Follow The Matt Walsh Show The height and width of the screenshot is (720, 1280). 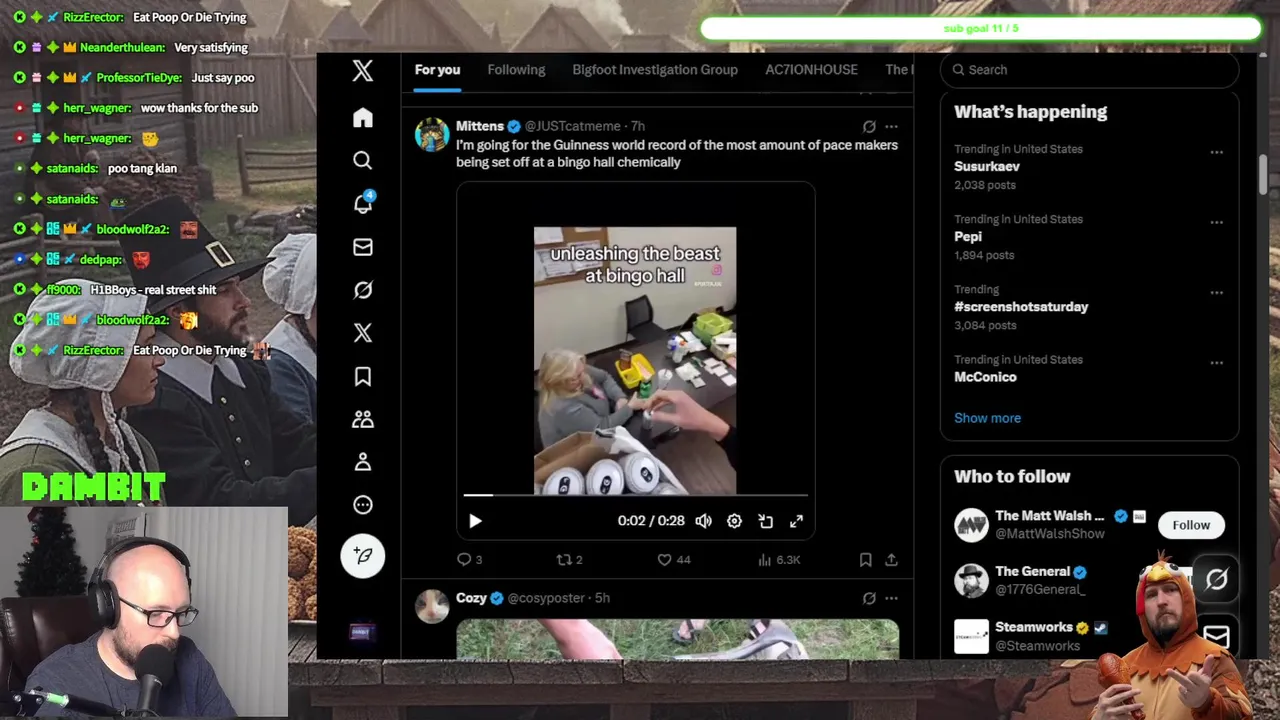(x=1191, y=525)
